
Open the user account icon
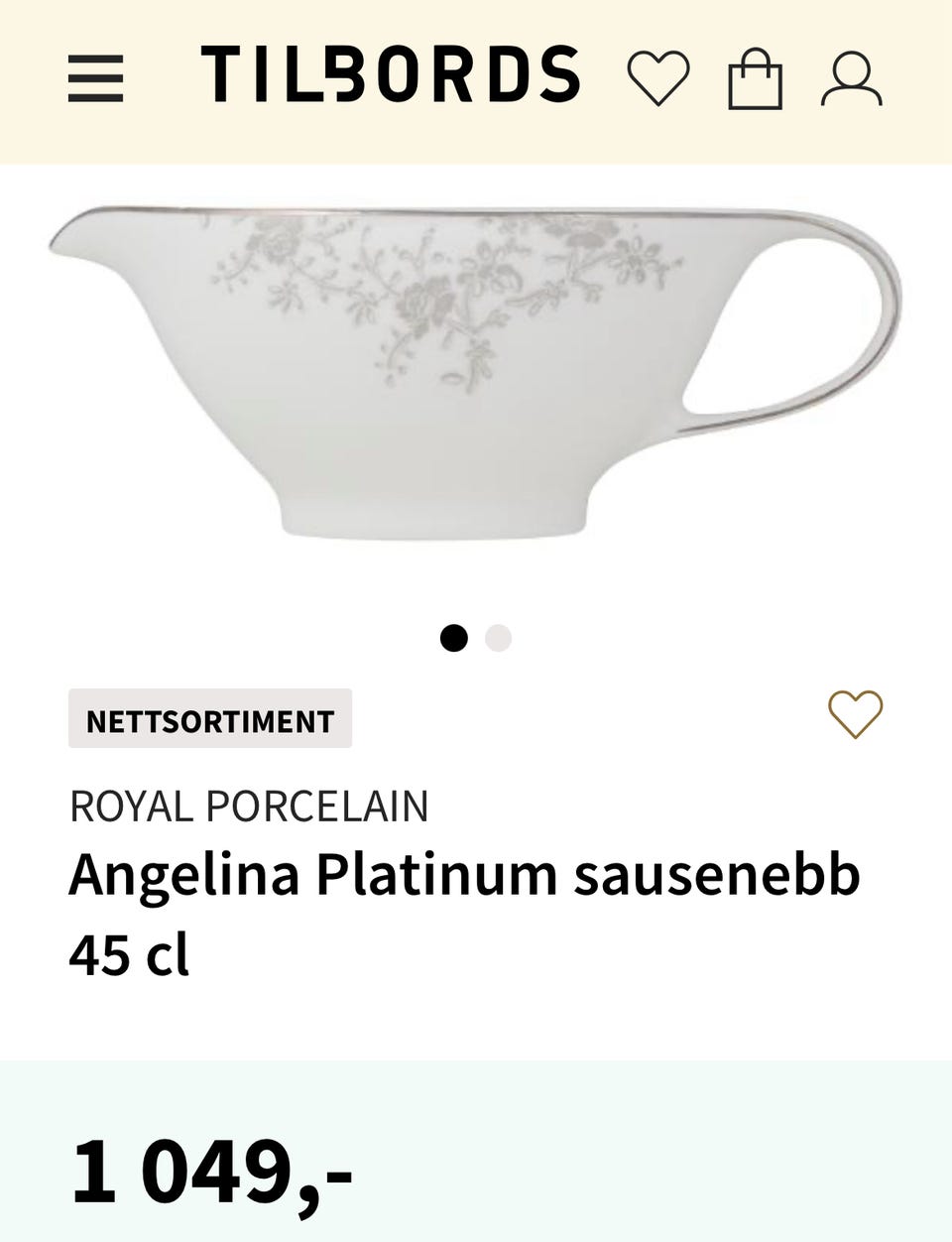pyautogui.click(x=852, y=78)
